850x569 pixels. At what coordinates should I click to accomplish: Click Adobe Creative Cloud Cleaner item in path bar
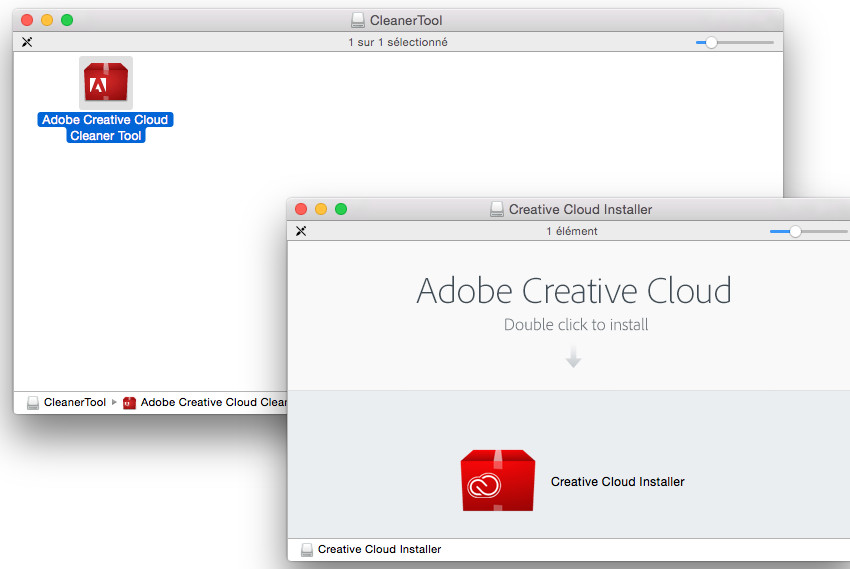point(205,402)
